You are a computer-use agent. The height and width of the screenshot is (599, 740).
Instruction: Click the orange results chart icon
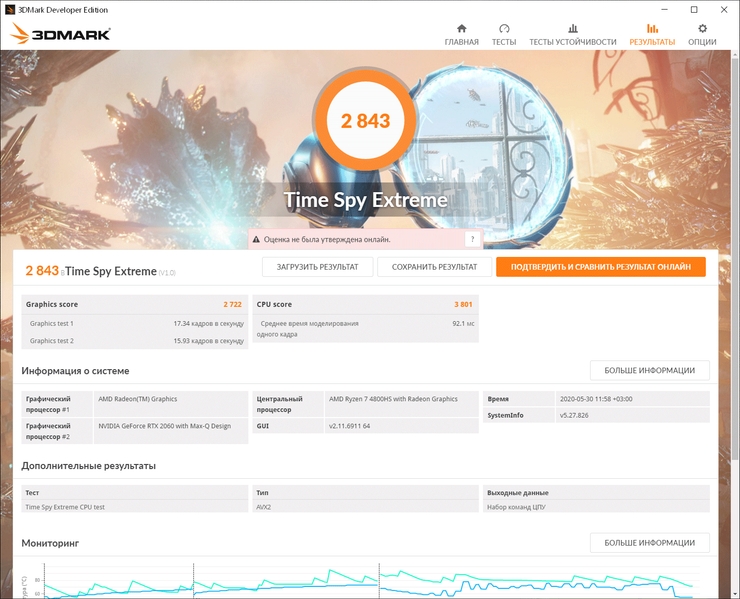click(652, 28)
